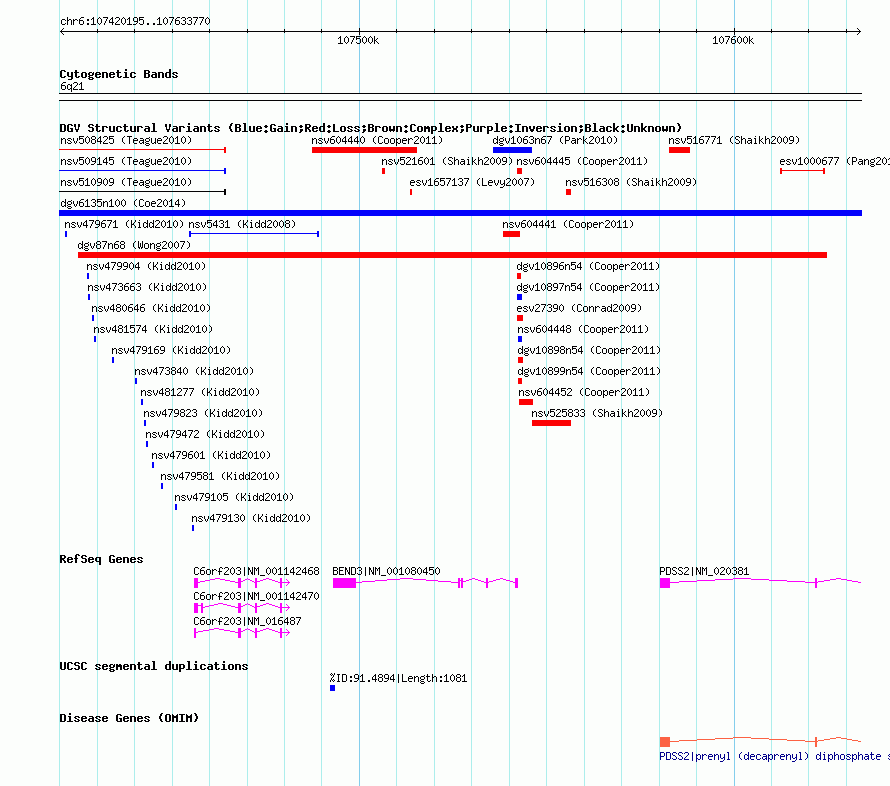Viewport: 890px width, 786px height.
Task: Click the 107600k ruler position marker
Action: coord(733,40)
